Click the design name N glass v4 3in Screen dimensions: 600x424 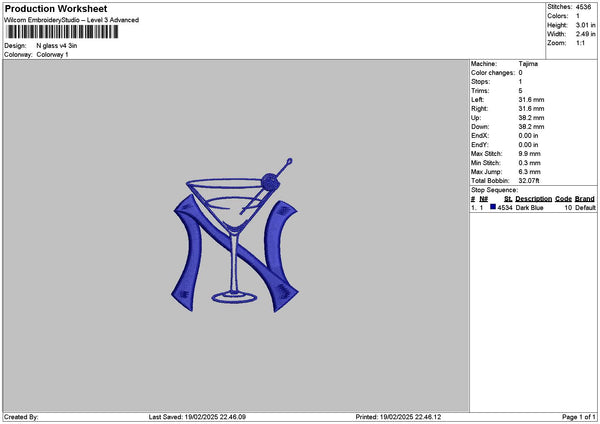tap(57, 46)
